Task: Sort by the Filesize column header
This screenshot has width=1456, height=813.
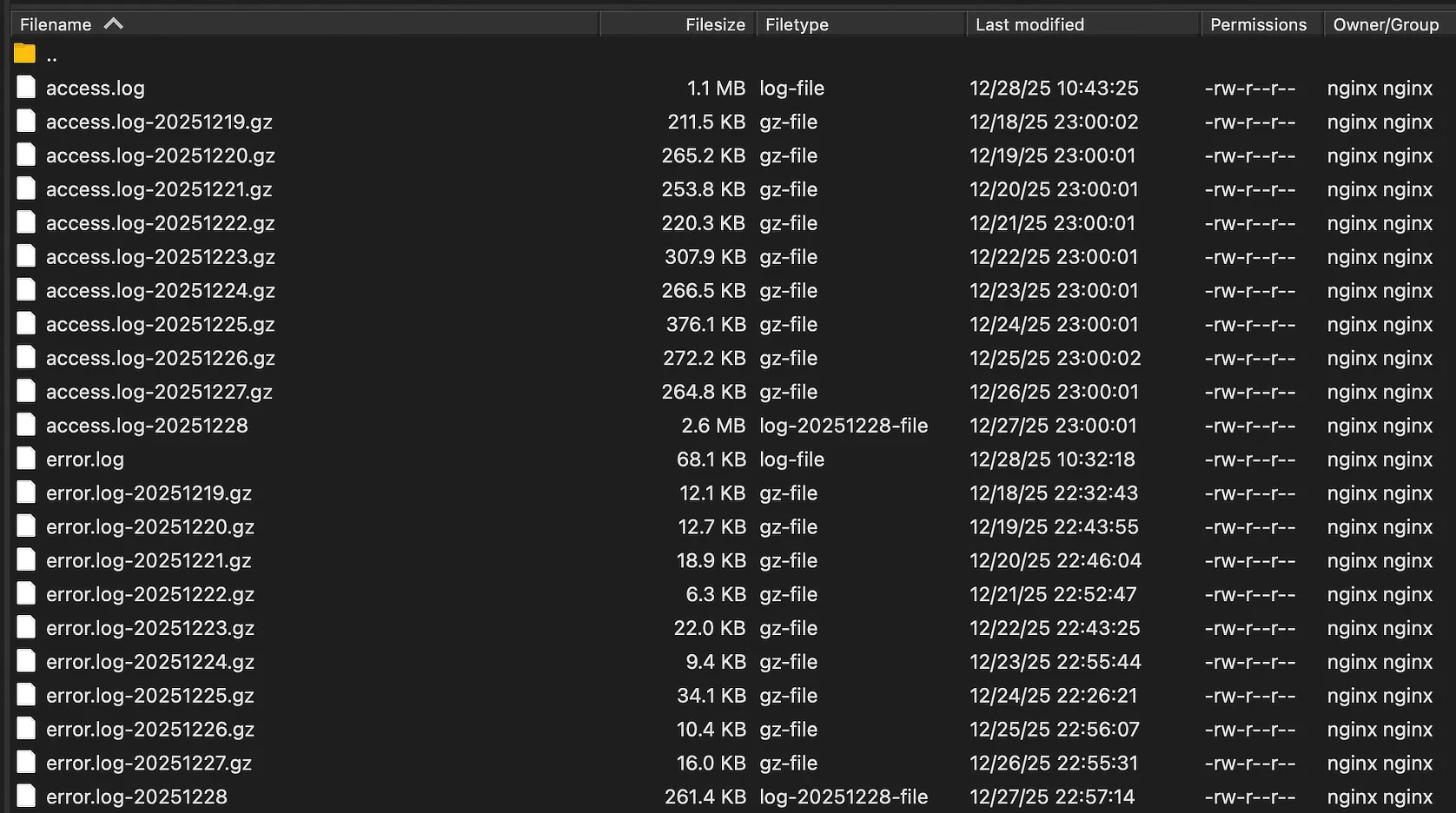Action: pos(714,24)
